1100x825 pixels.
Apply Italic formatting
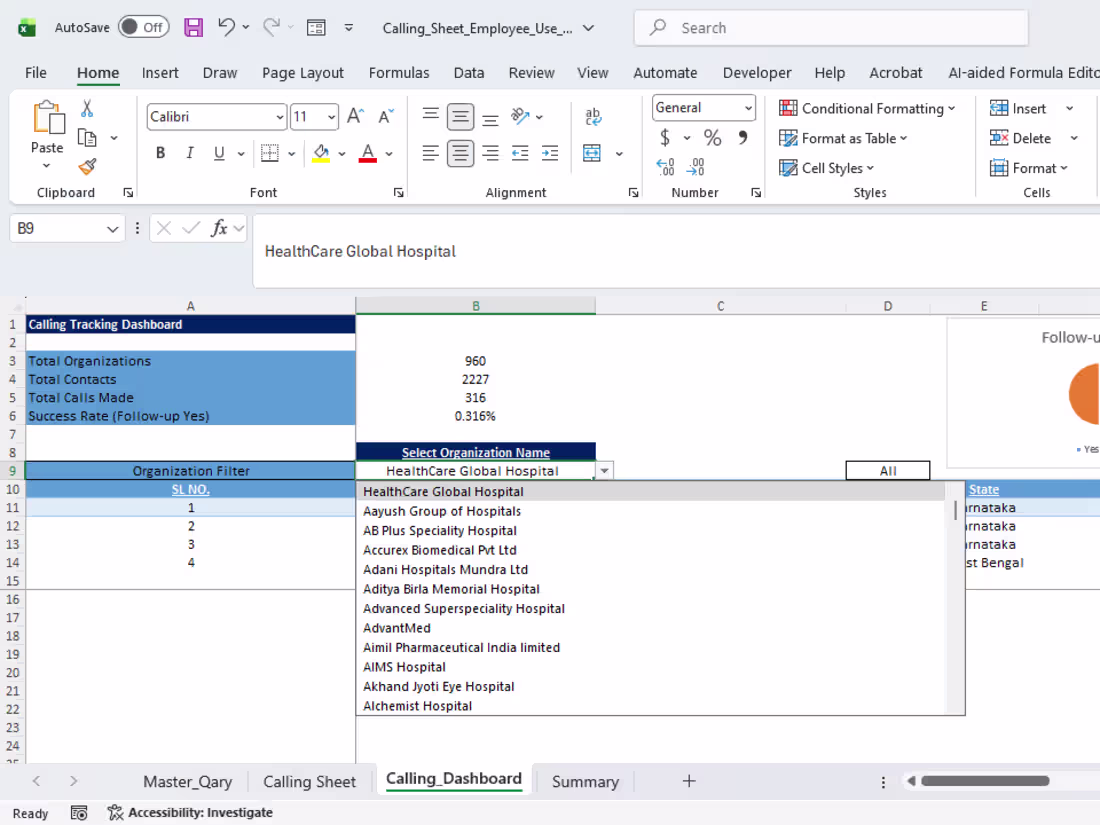pos(189,153)
